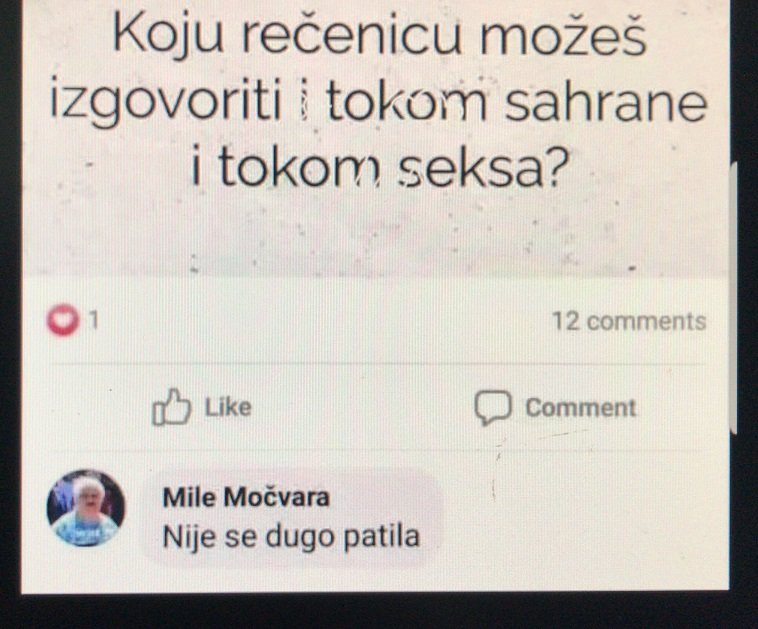The width and height of the screenshot is (758, 629).
Task: Click the speech bubble Comment icon
Action: 493,407
